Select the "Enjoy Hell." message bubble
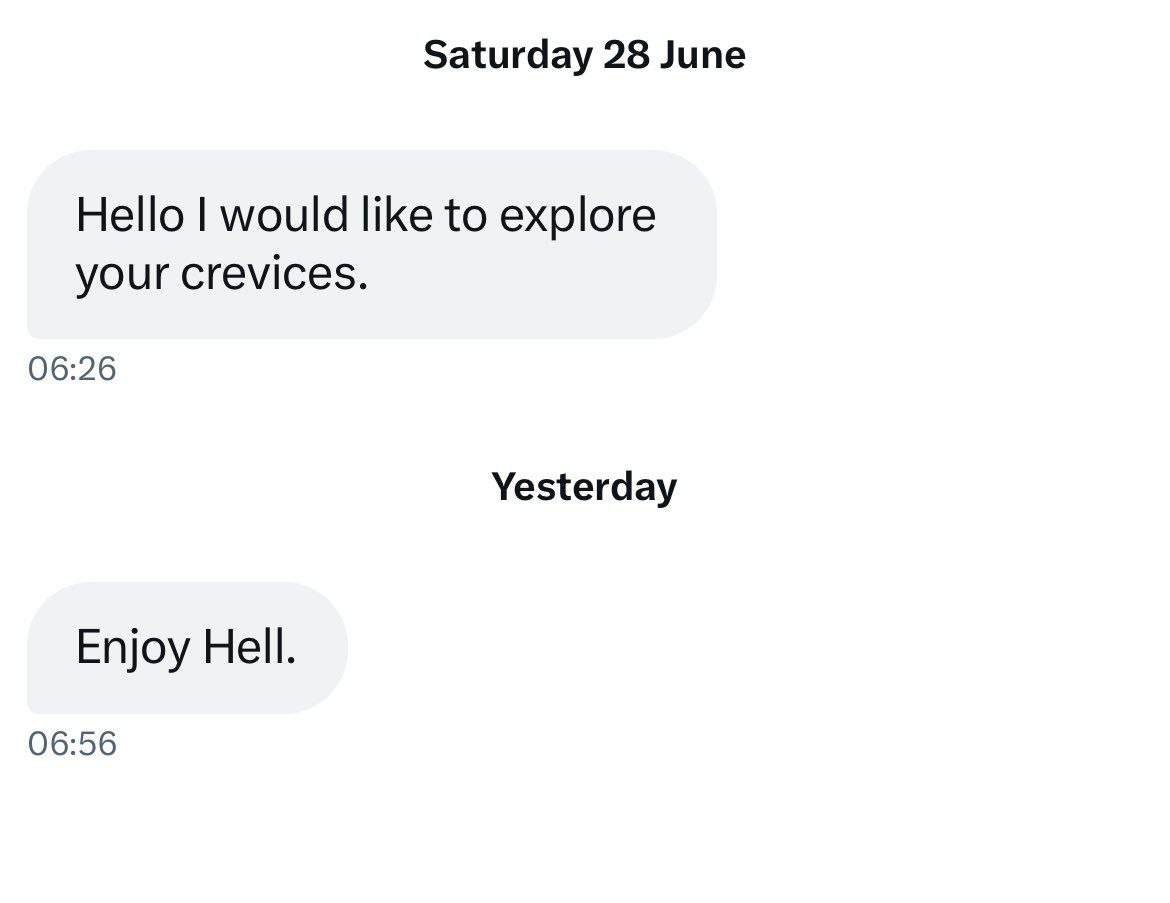The image size is (1170, 903). [x=186, y=648]
